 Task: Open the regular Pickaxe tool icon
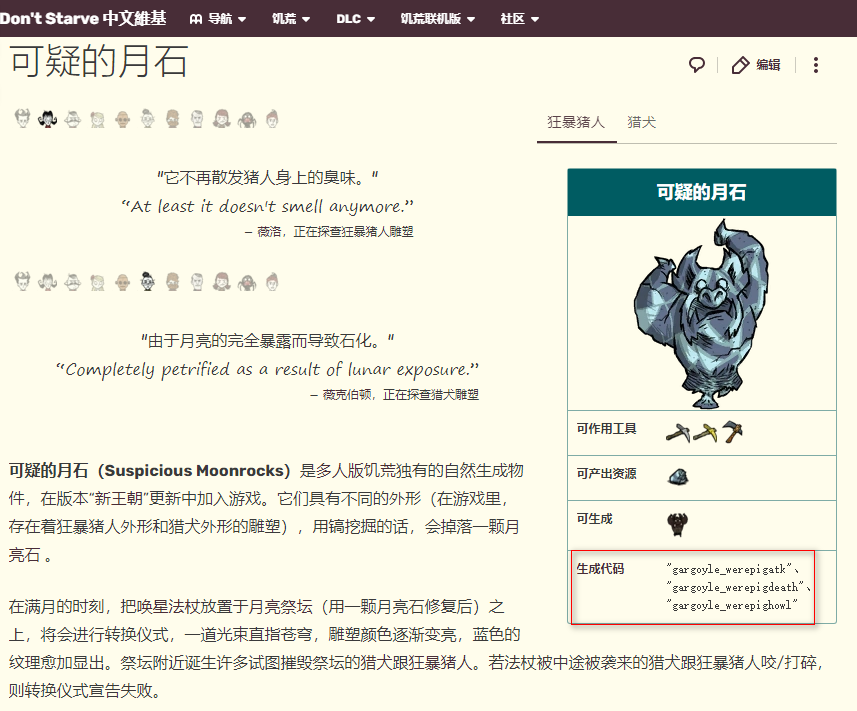click(x=678, y=432)
